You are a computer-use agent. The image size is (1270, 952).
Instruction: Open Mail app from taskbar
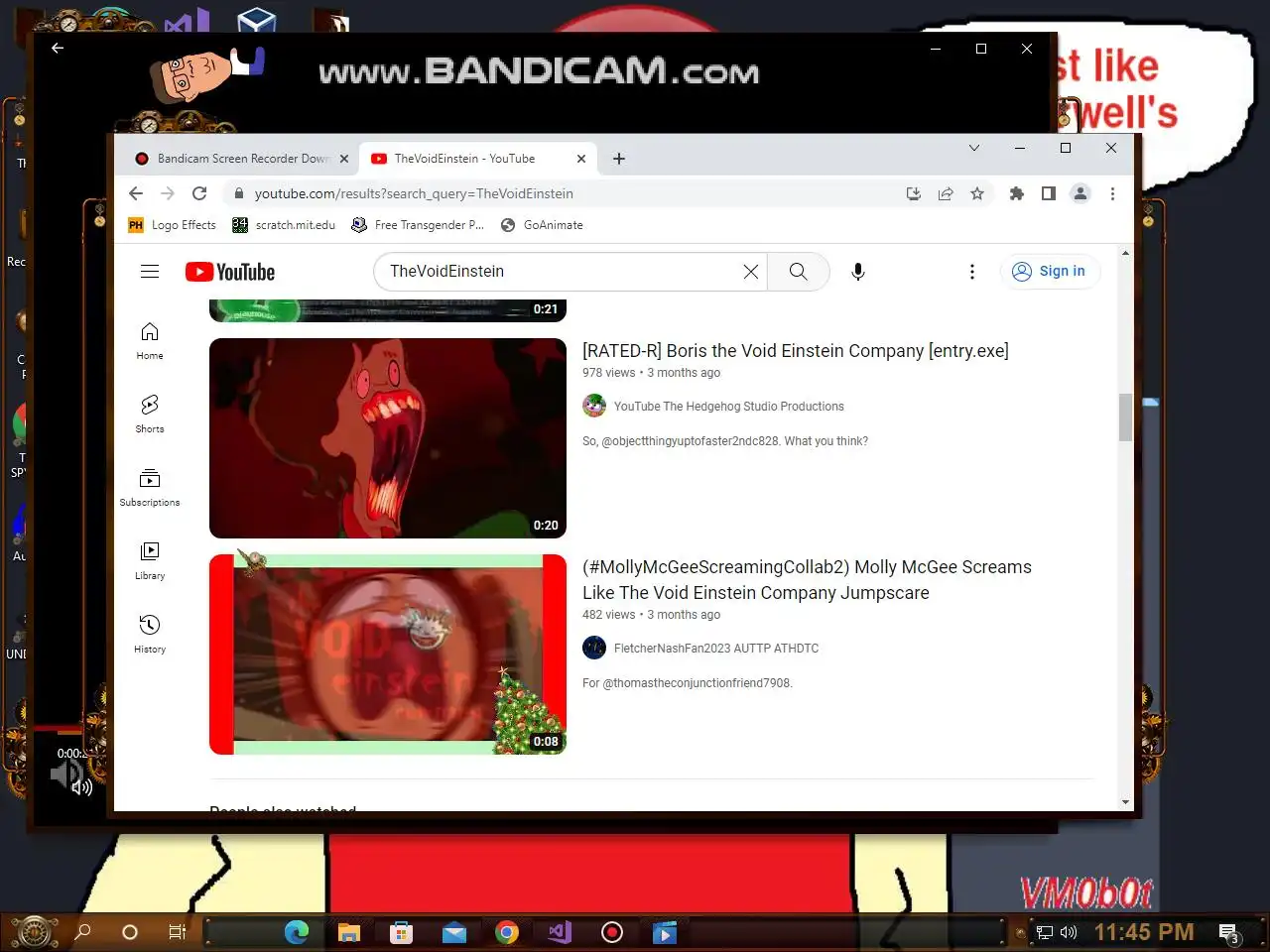(x=454, y=932)
